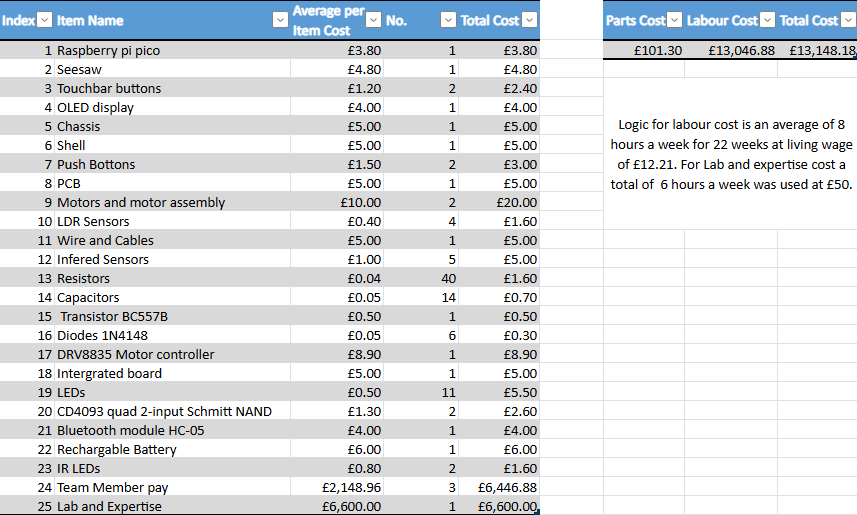Select the Motors and motor assembly cell
Viewport: 857px width, 515px height.
point(172,202)
